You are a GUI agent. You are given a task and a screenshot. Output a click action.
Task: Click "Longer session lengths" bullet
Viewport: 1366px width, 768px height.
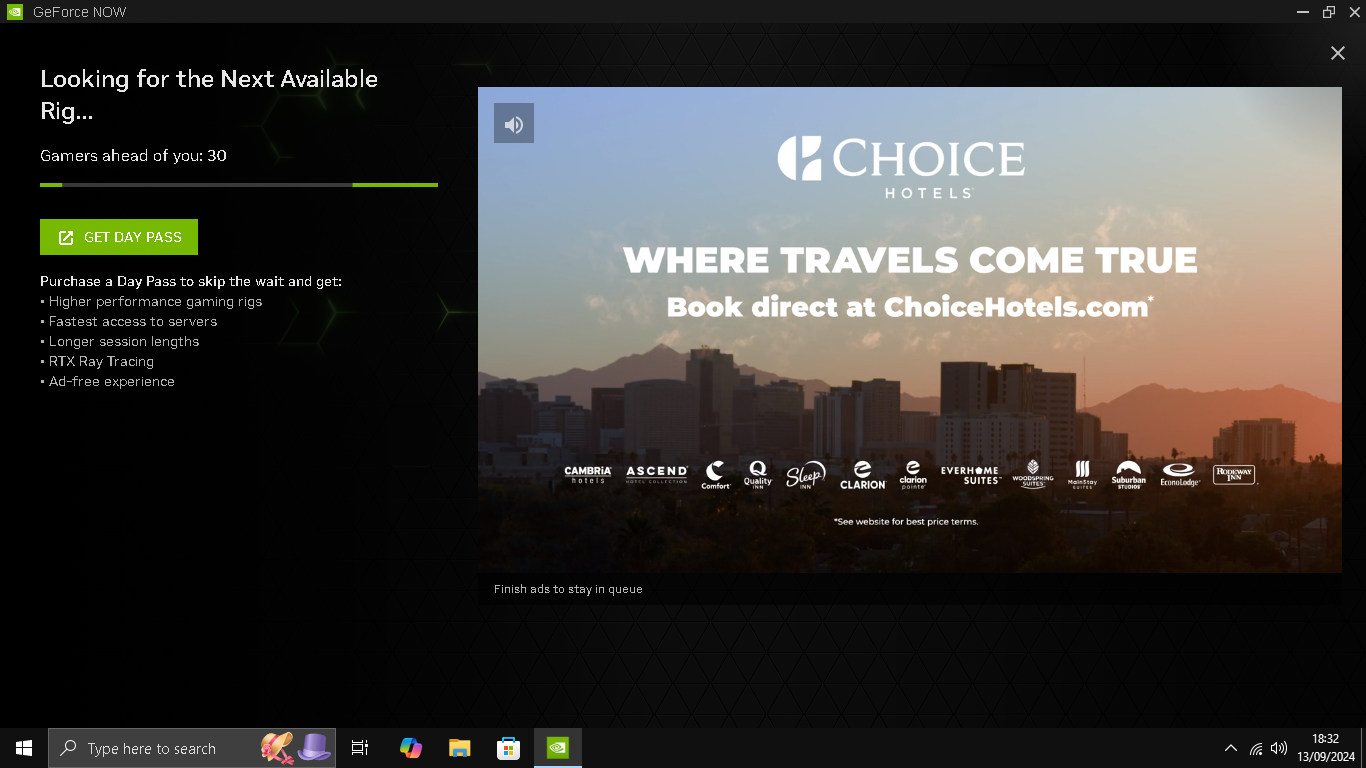click(120, 341)
